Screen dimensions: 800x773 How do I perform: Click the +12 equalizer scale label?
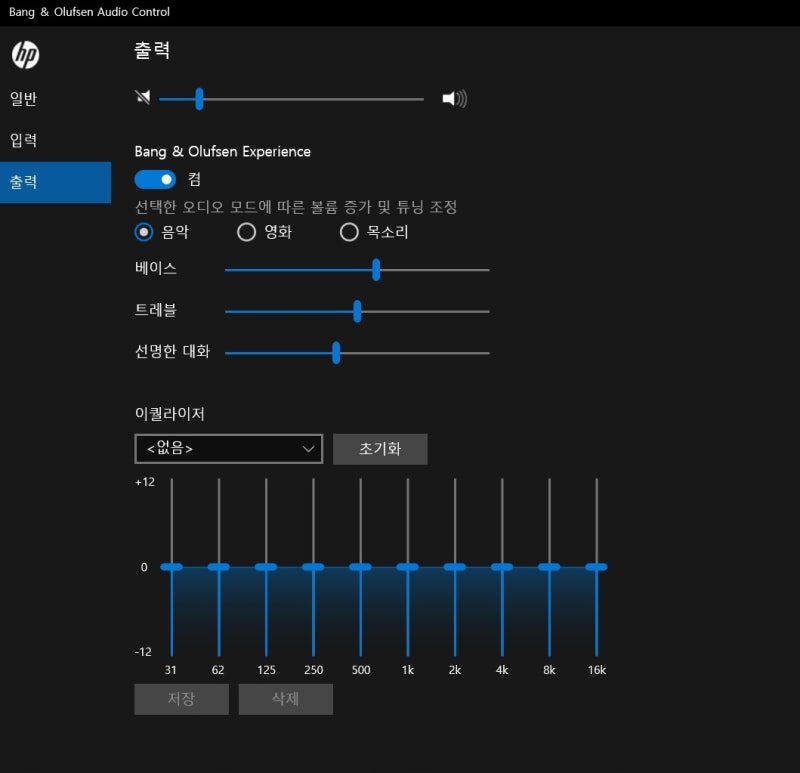tap(144, 482)
